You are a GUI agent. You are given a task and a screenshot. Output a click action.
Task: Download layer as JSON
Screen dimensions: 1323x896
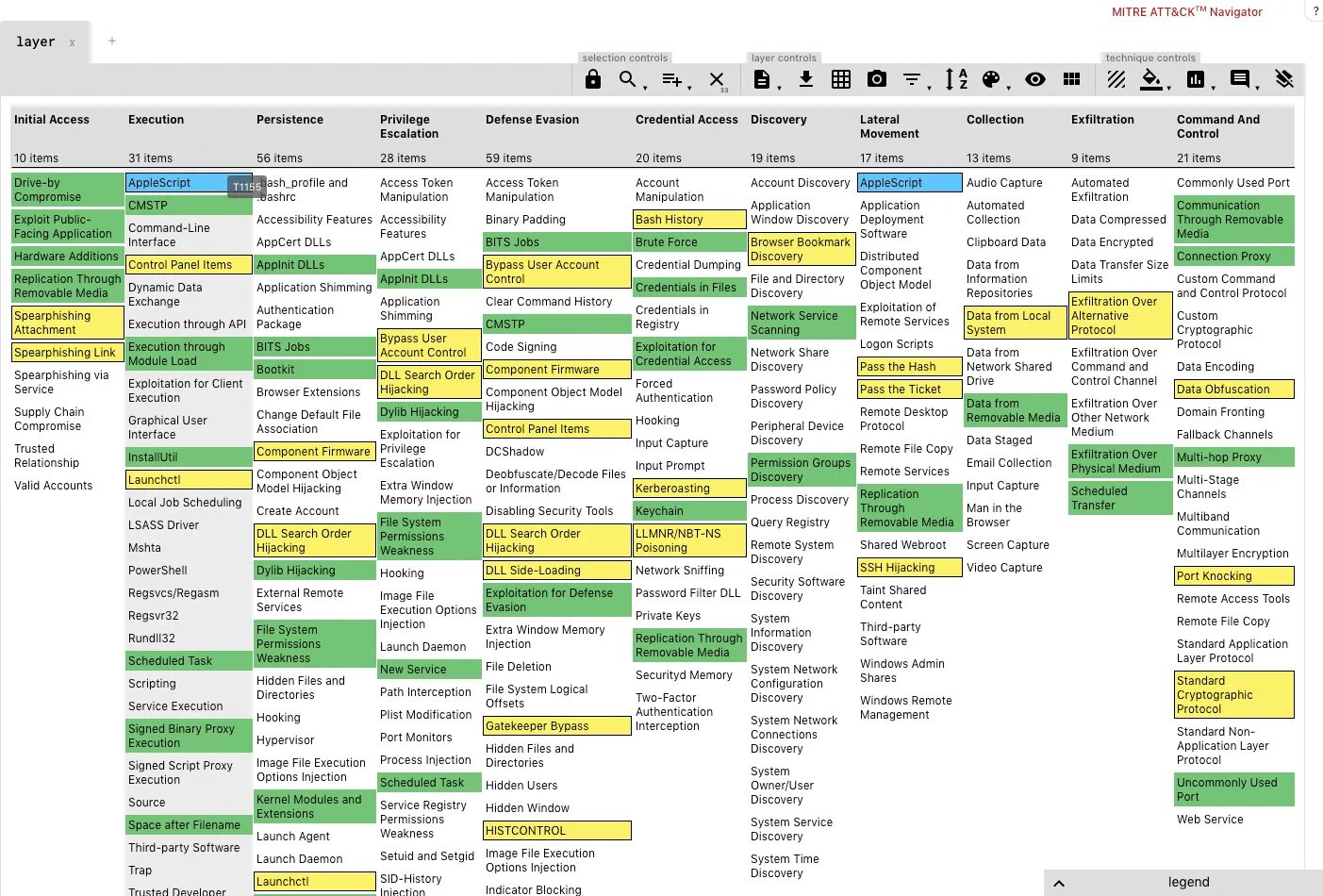(806, 79)
